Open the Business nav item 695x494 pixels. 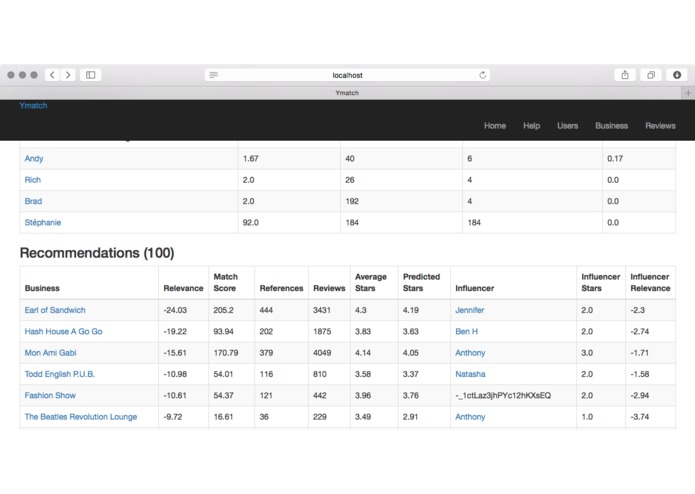click(x=611, y=126)
